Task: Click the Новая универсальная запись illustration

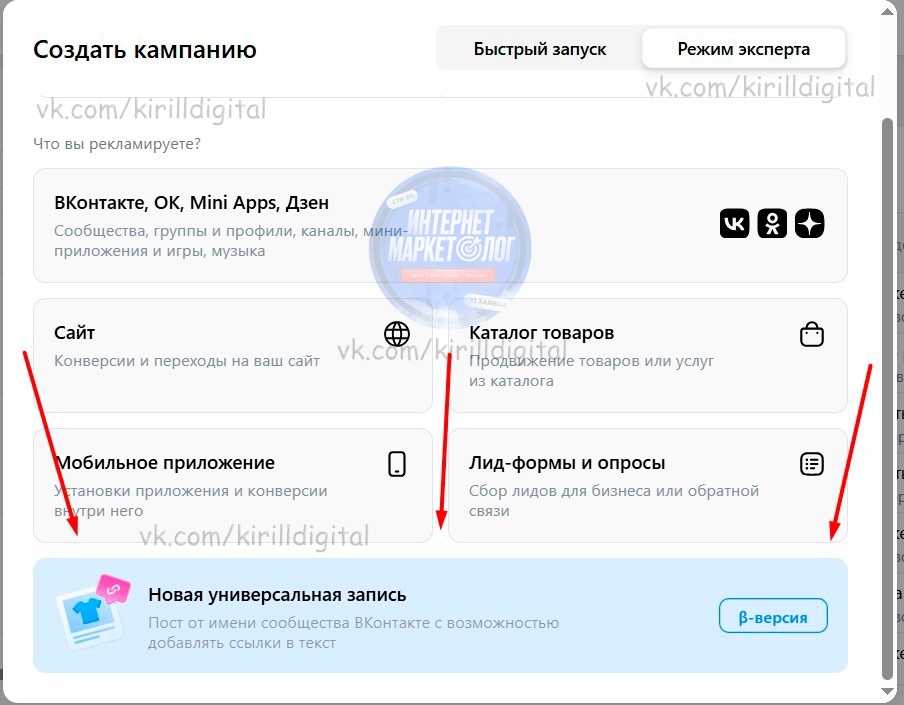Action: point(93,613)
